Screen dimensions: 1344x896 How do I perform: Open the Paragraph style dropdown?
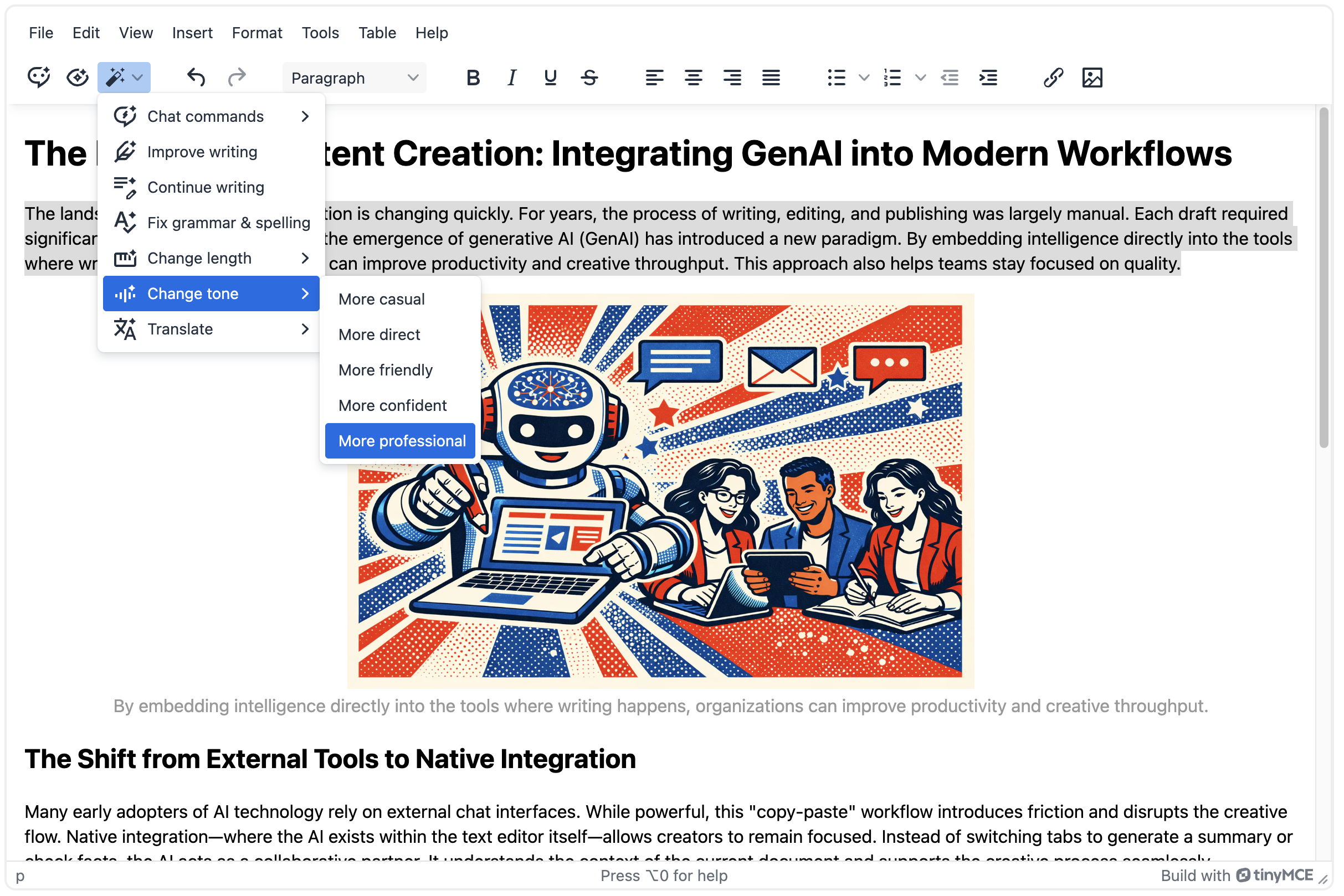353,78
